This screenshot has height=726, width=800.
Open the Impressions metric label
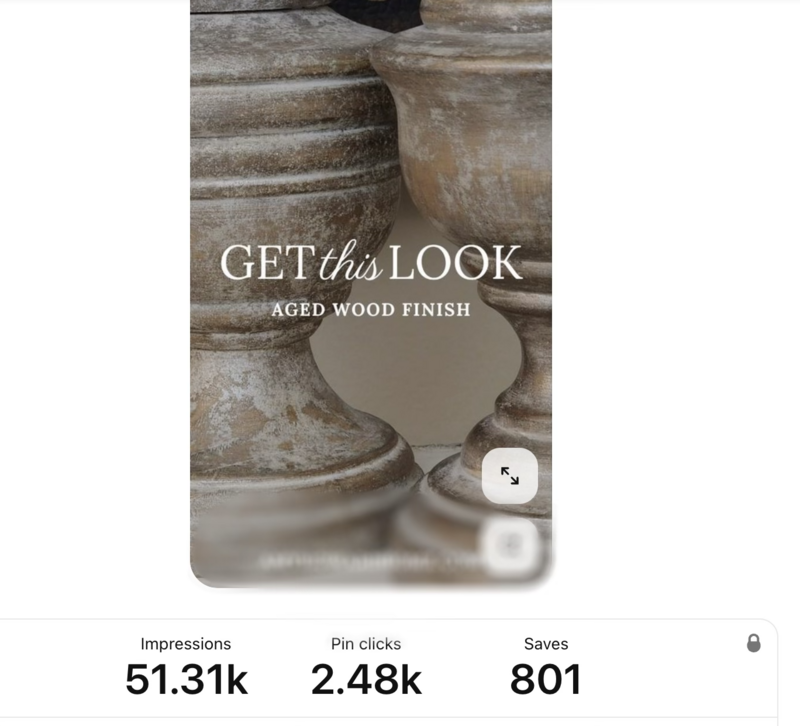(x=186, y=644)
